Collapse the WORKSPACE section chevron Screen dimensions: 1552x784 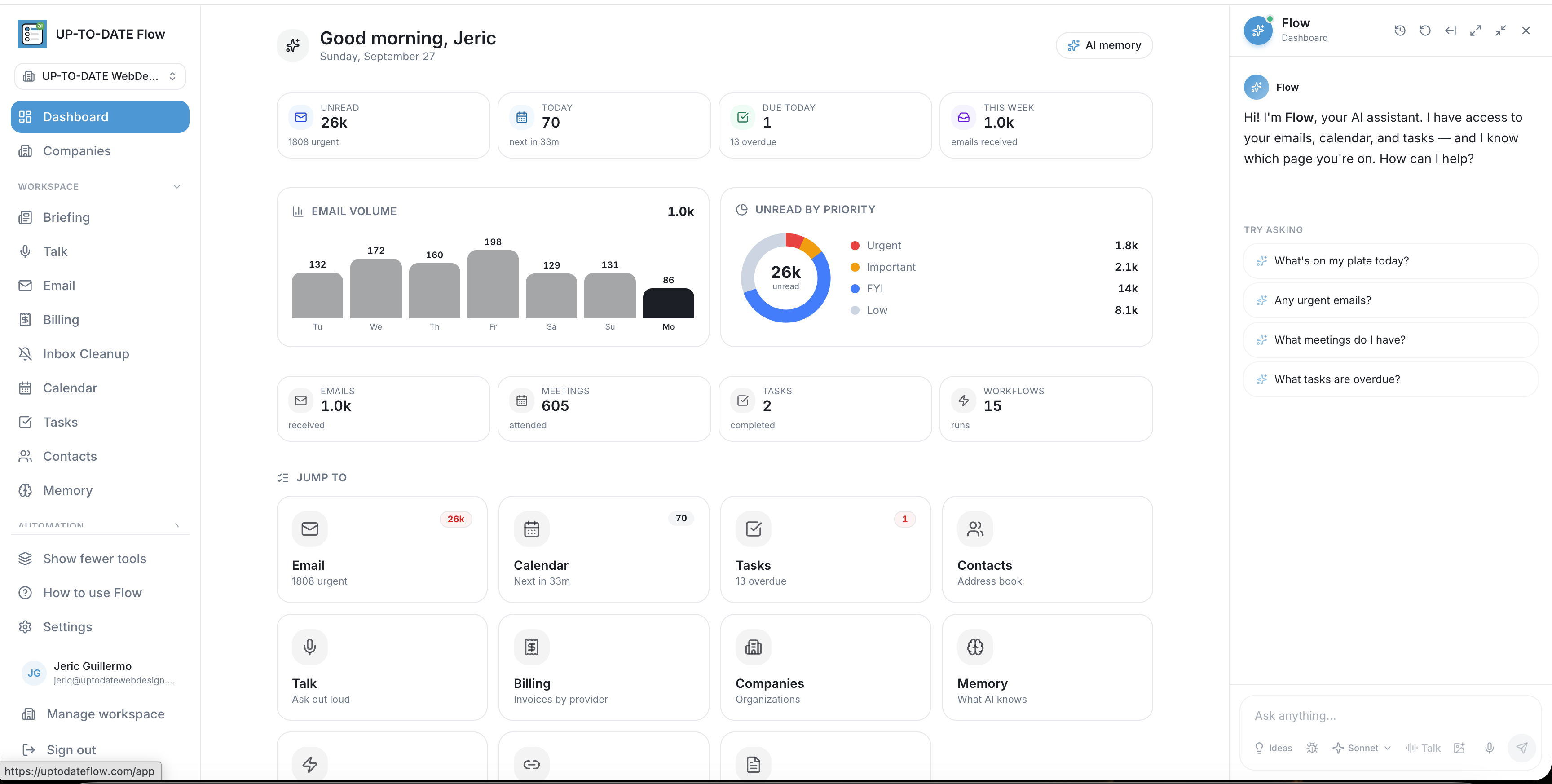176,187
